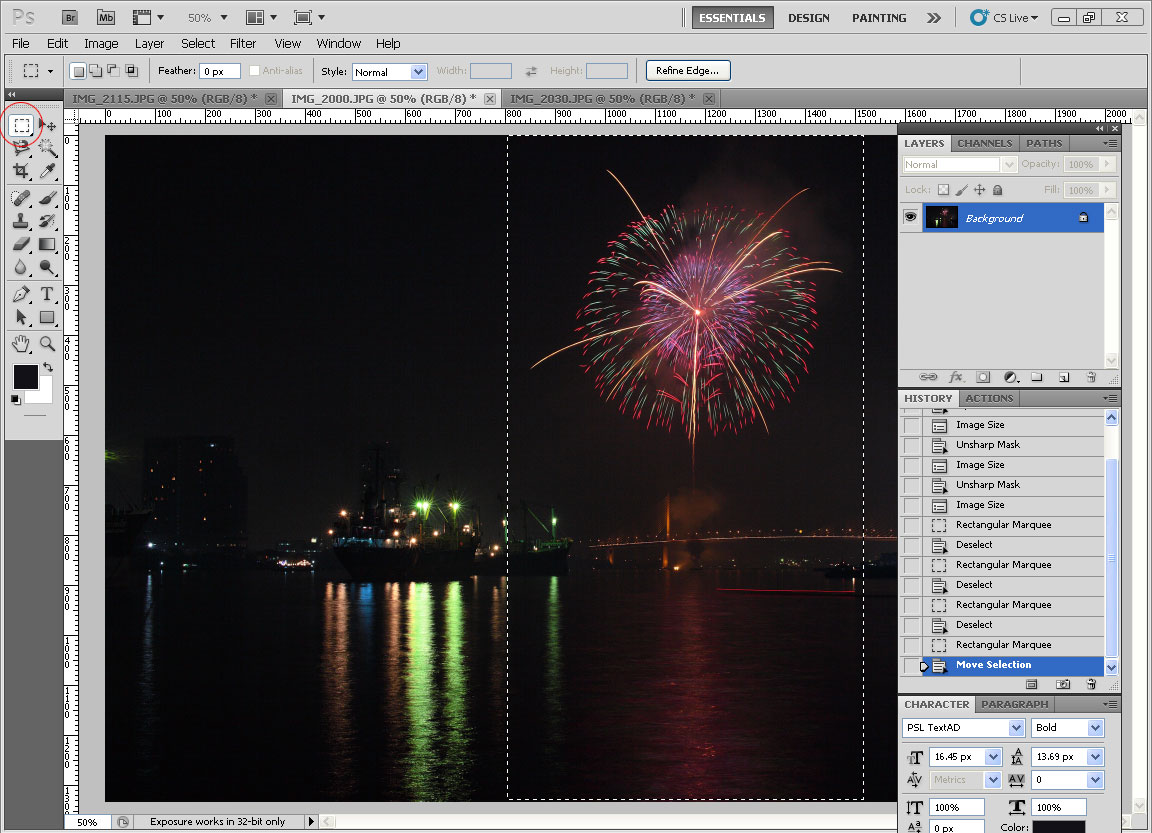Open the Filter menu
The image size is (1152, 833).
pyautogui.click(x=243, y=43)
